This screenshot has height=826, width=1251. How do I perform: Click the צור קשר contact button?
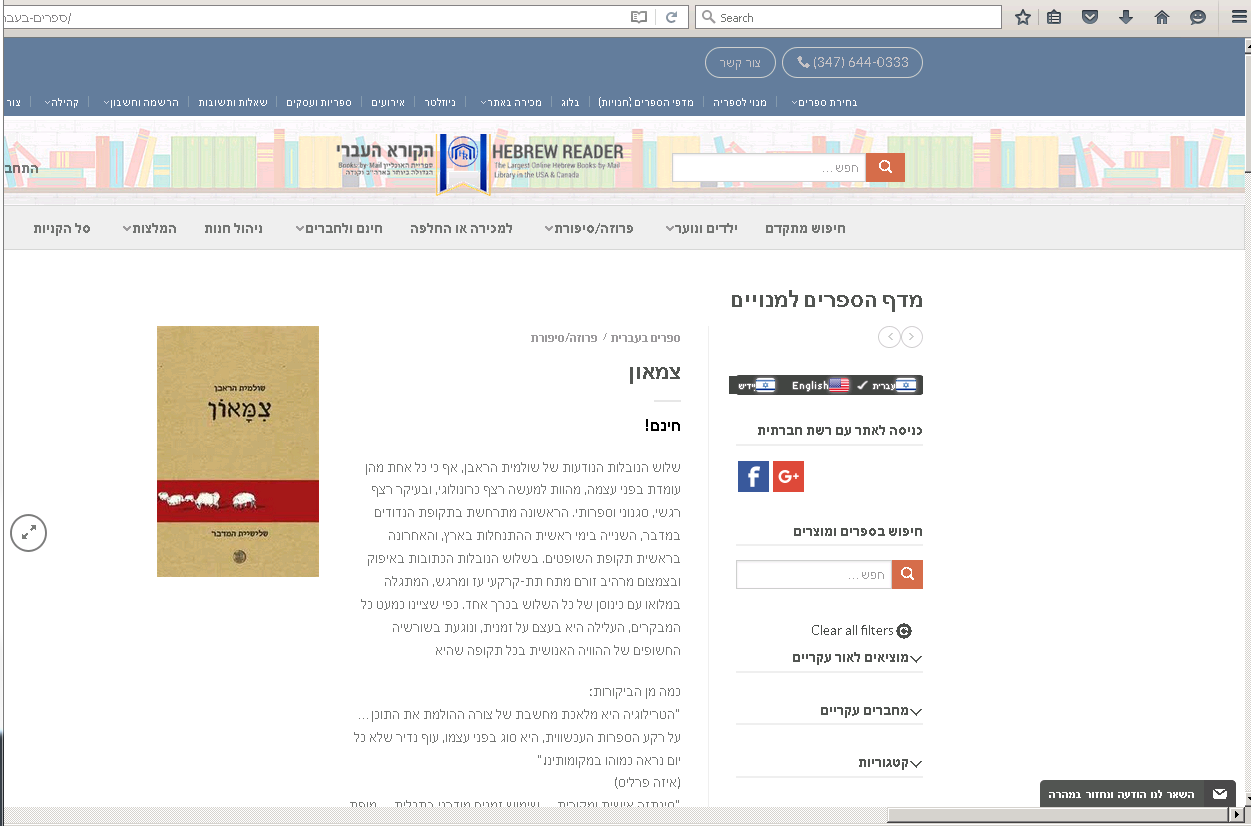pos(740,62)
